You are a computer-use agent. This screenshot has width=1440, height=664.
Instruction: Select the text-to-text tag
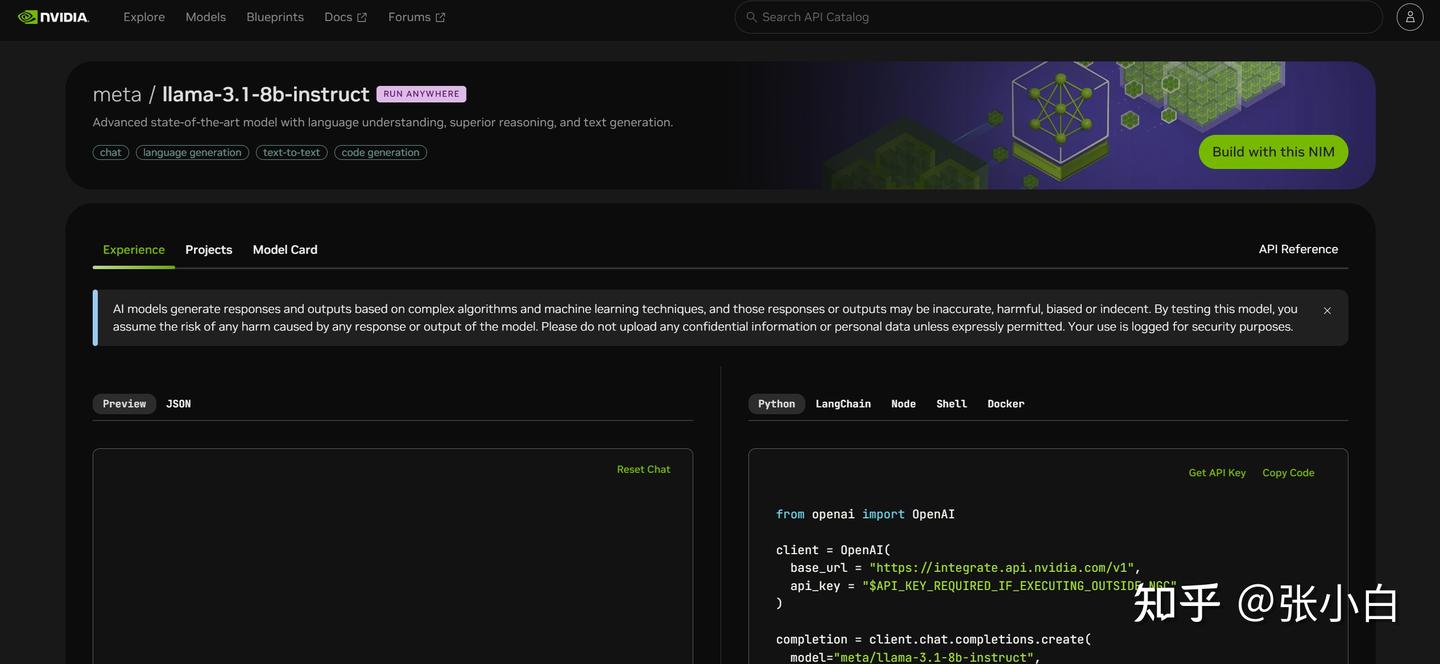pos(291,153)
